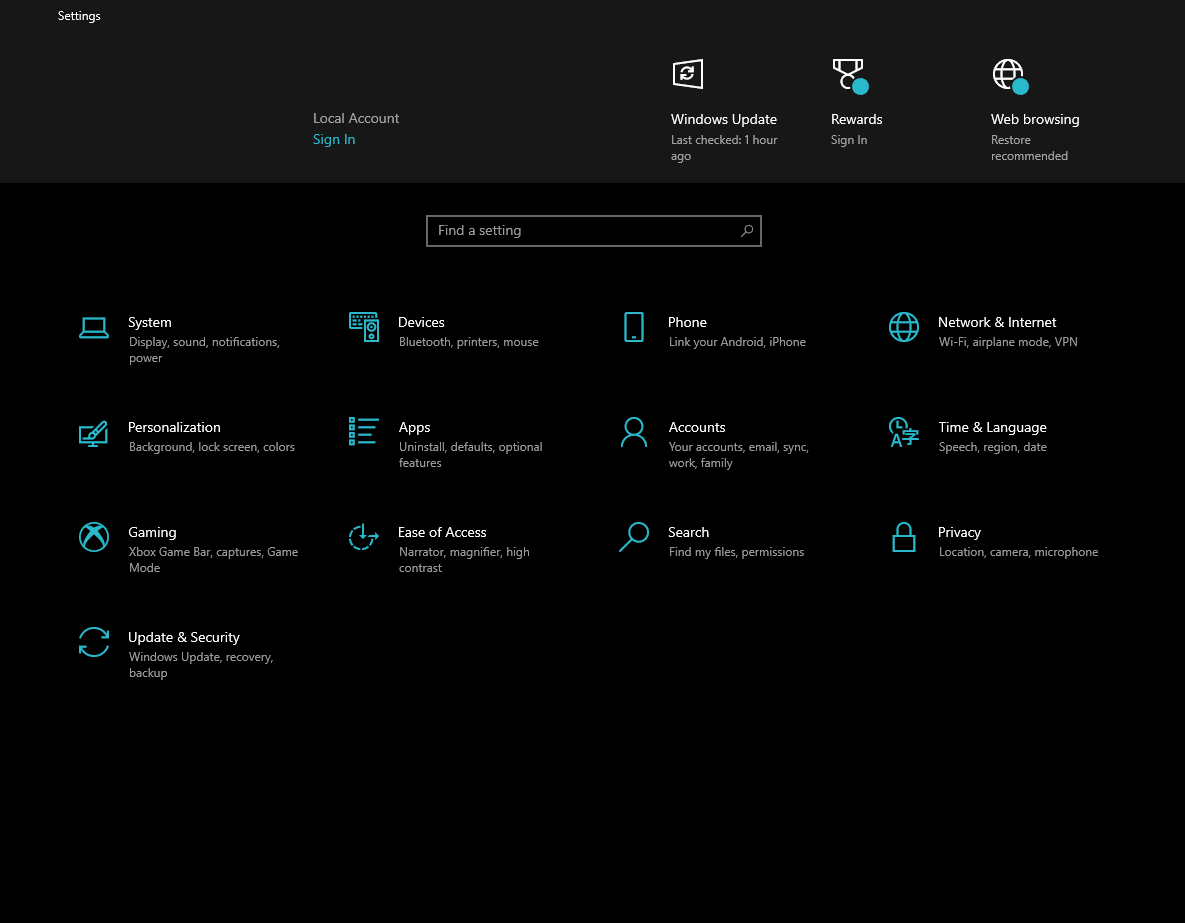Open the System settings title

click(150, 322)
